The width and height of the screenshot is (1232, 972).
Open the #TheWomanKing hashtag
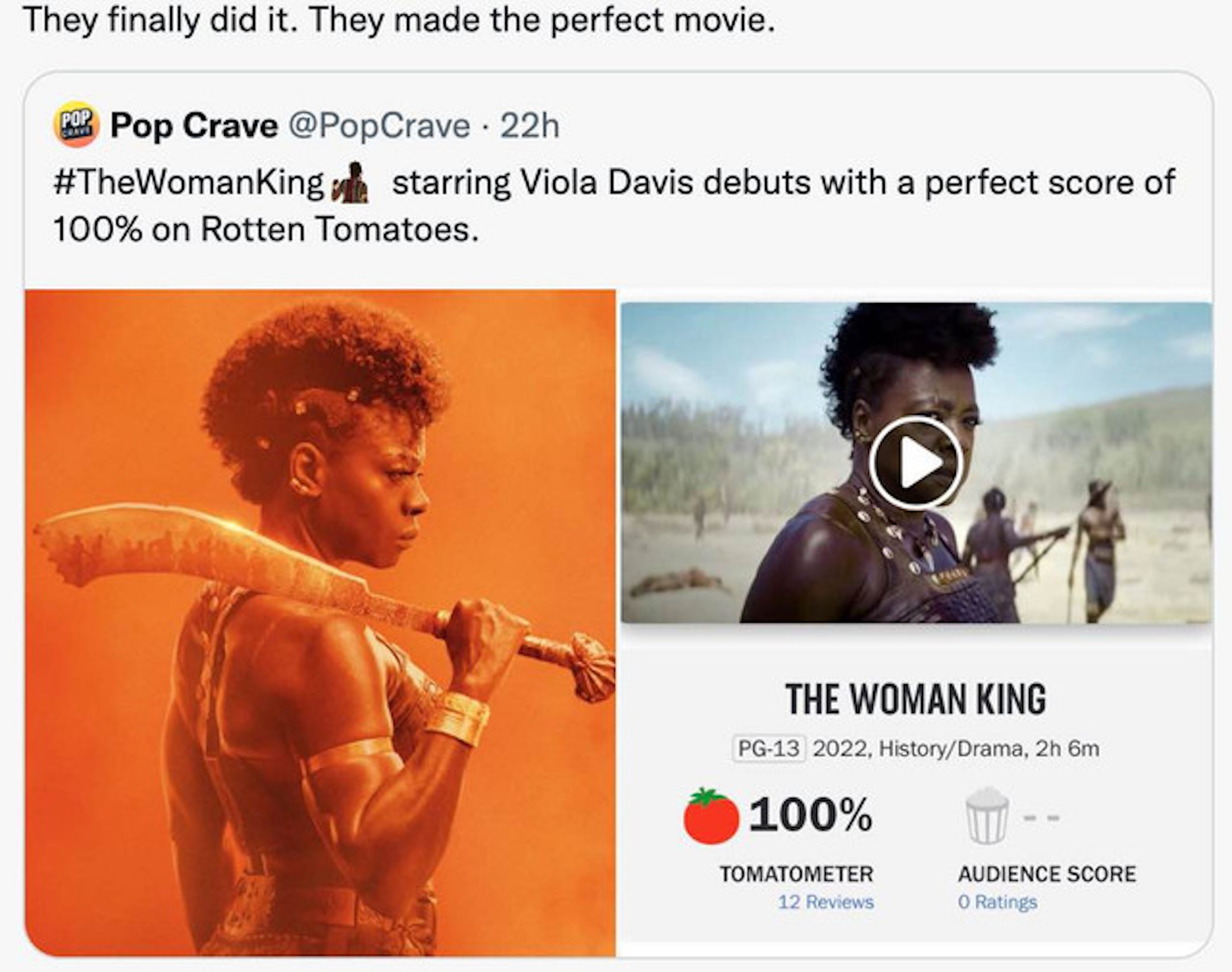188,183
